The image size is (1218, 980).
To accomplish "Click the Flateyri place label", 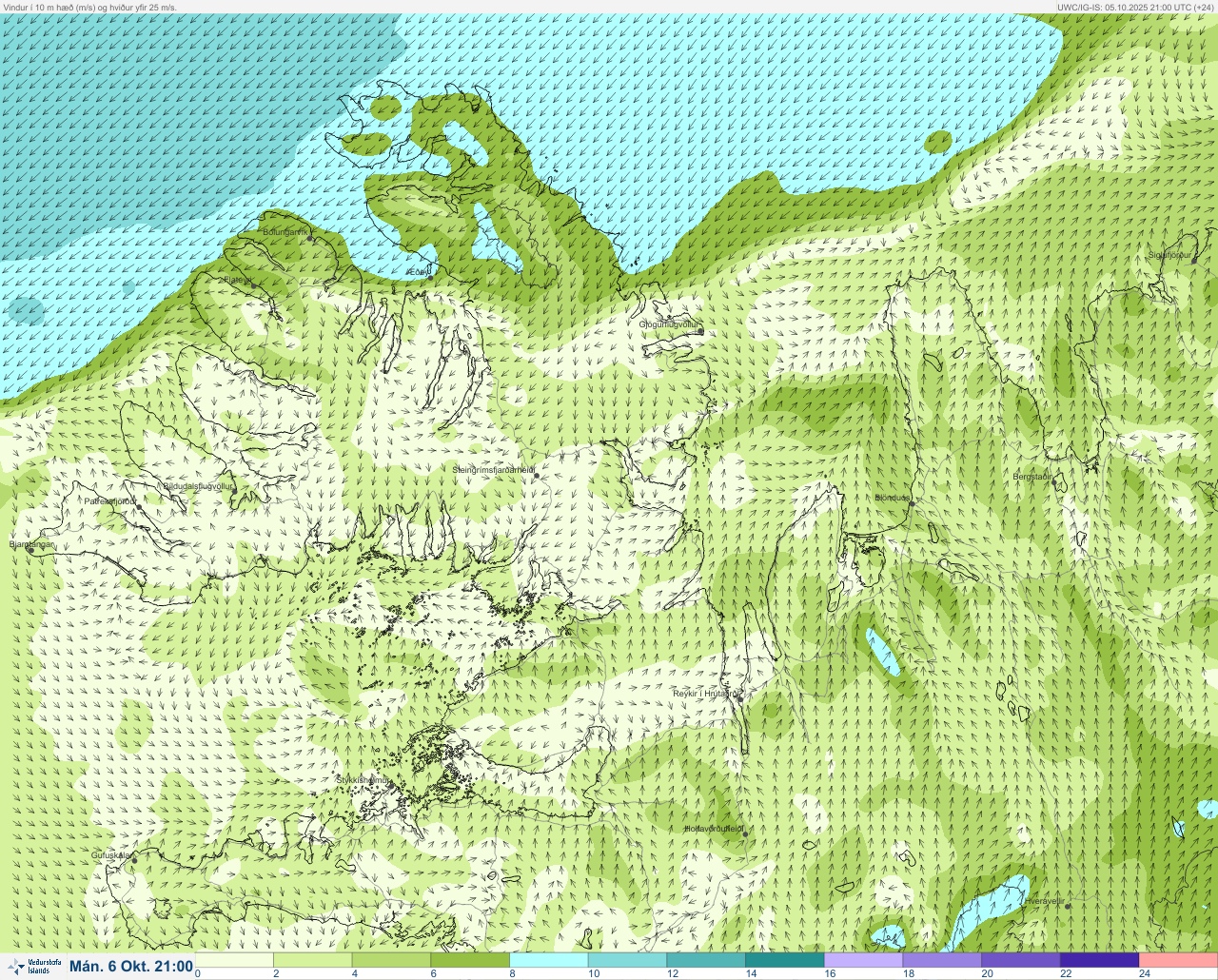I will click(237, 280).
